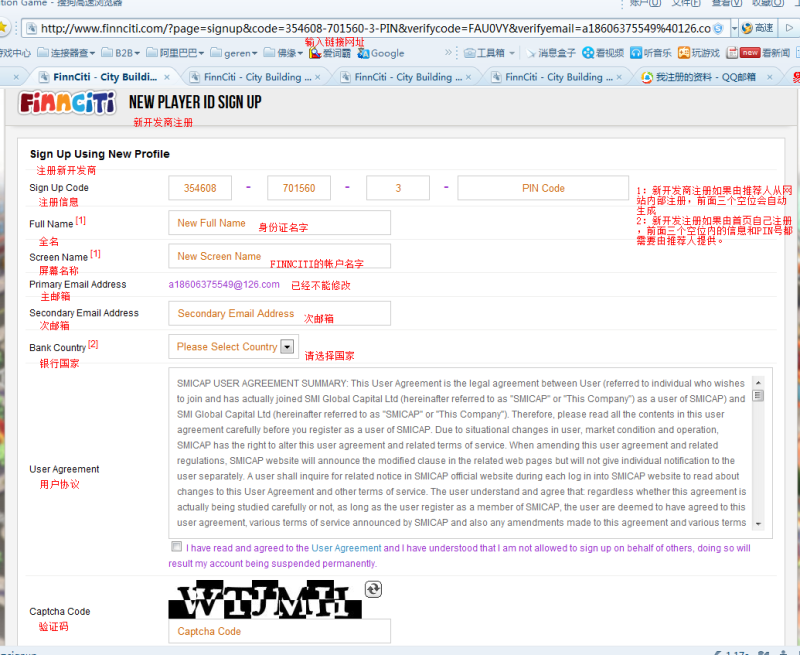Click the Captcha Code input field

tap(280, 631)
